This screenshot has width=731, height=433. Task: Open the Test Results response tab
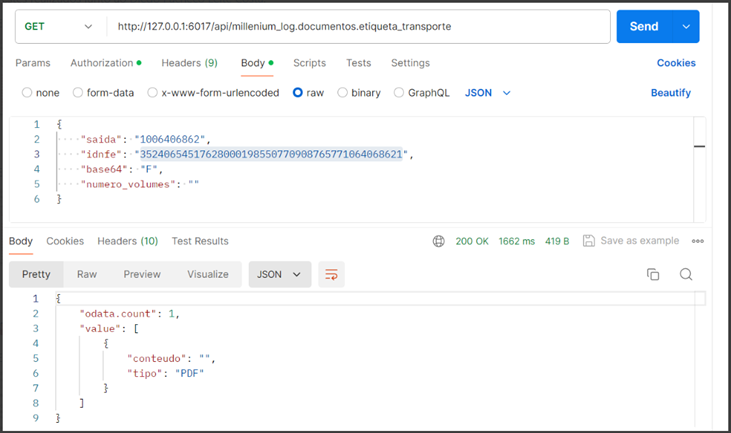200,241
